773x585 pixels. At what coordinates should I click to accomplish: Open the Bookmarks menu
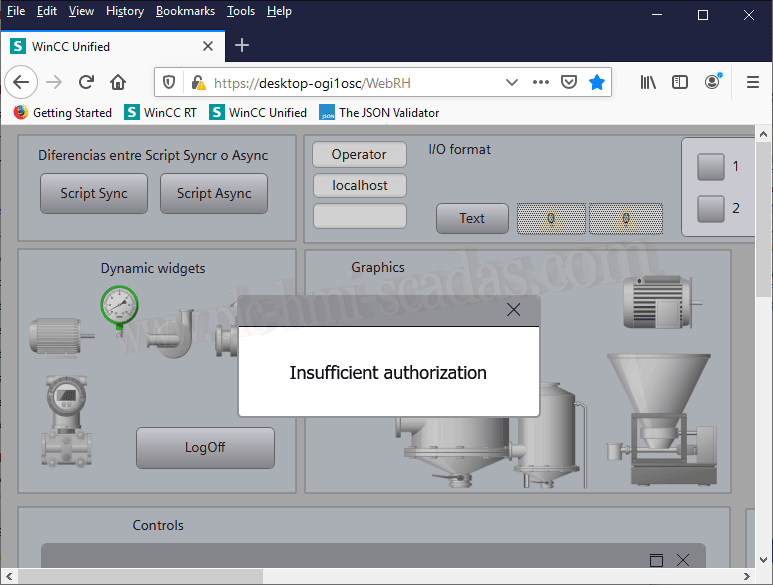pyautogui.click(x=185, y=11)
